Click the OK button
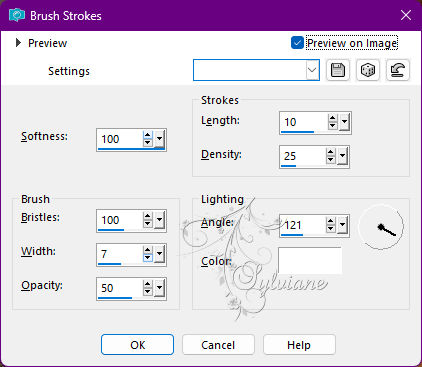Image resolution: width=422 pixels, height=367 pixels. tap(137, 345)
